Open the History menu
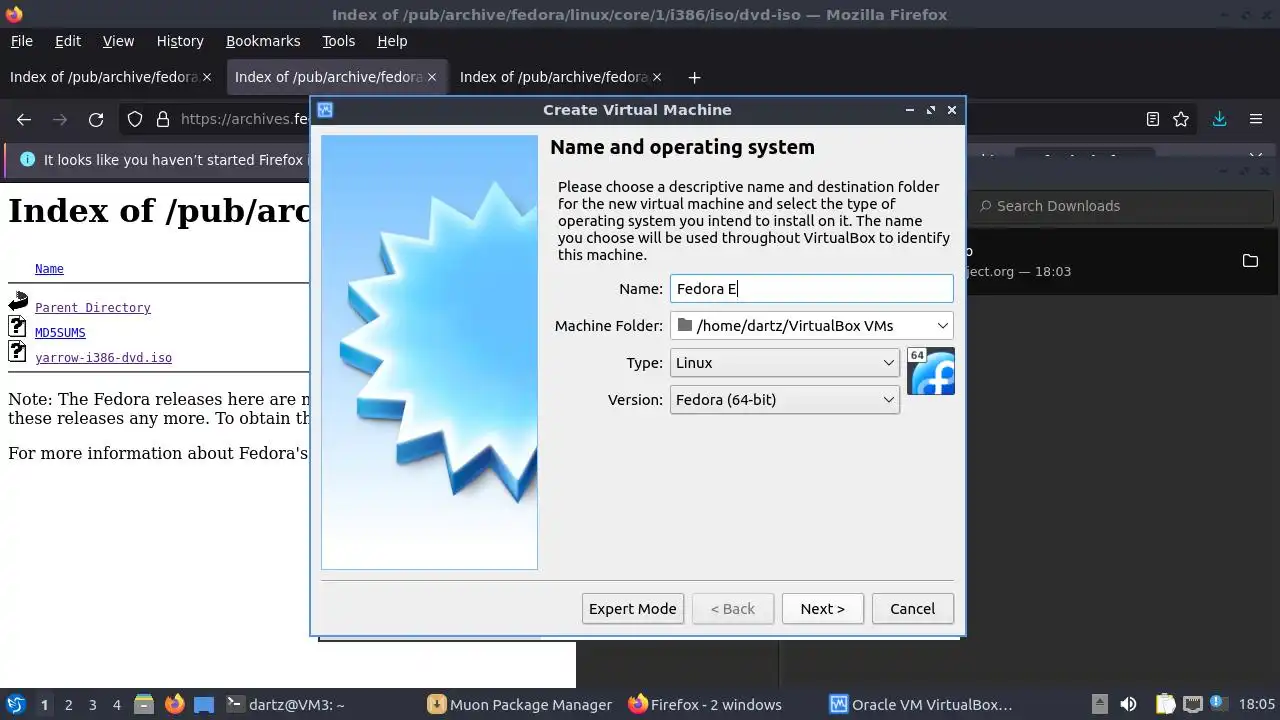Viewport: 1280px width, 720px height. [x=180, y=41]
